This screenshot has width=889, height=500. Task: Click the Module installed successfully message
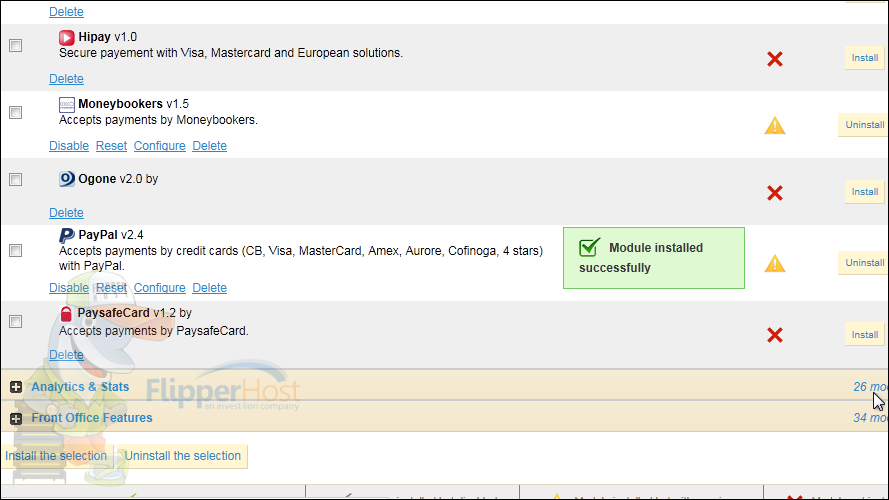pos(654,258)
